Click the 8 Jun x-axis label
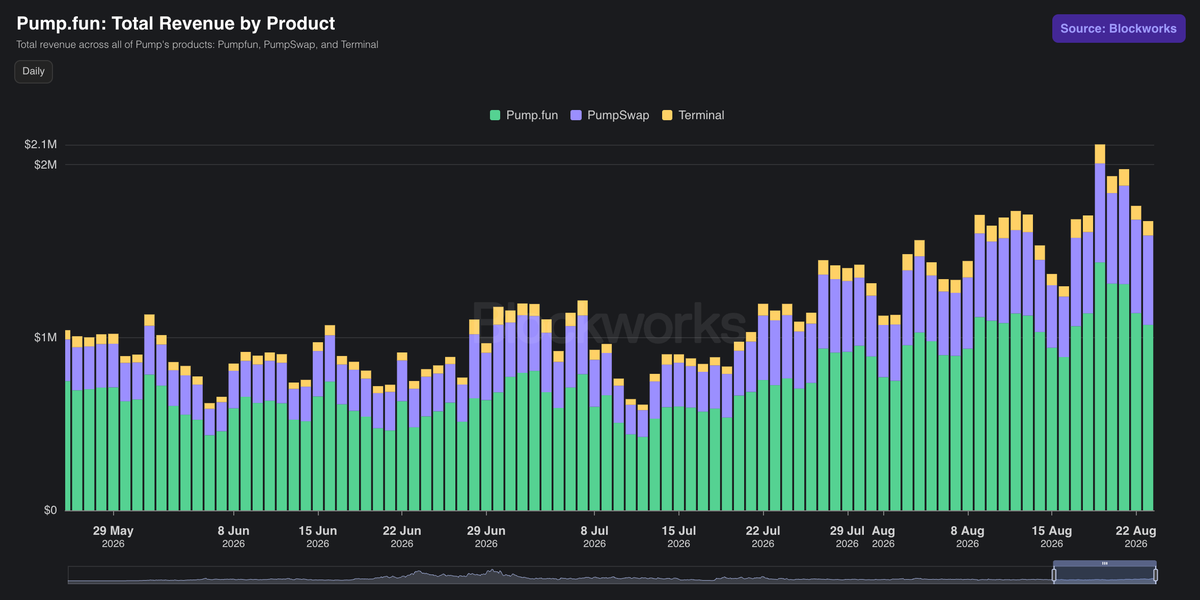1200x600 pixels. [x=233, y=536]
